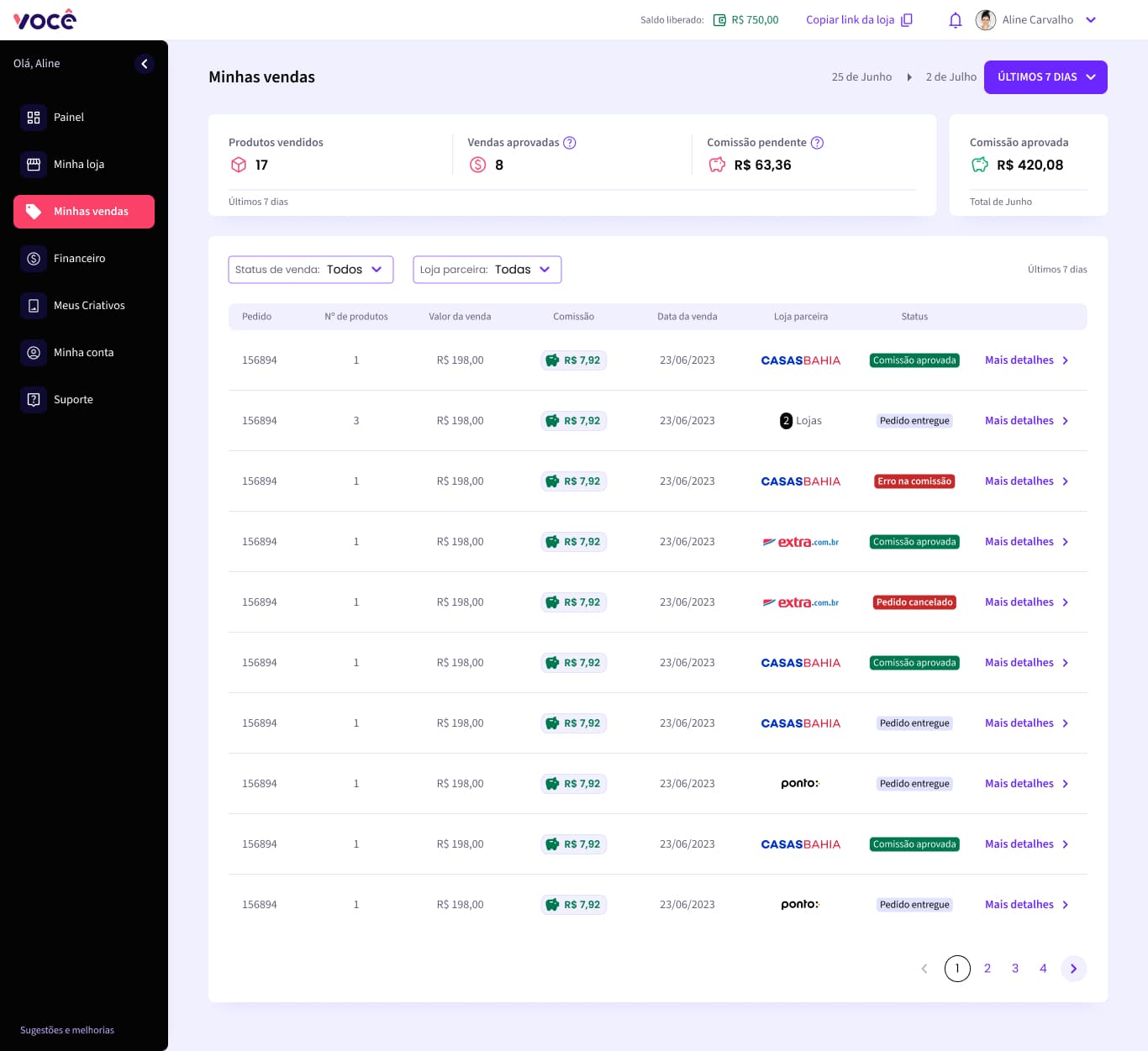Screen dimensions: 1148x1051
Task: Collapse the sidebar with the arrow button
Action: click(145, 64)
